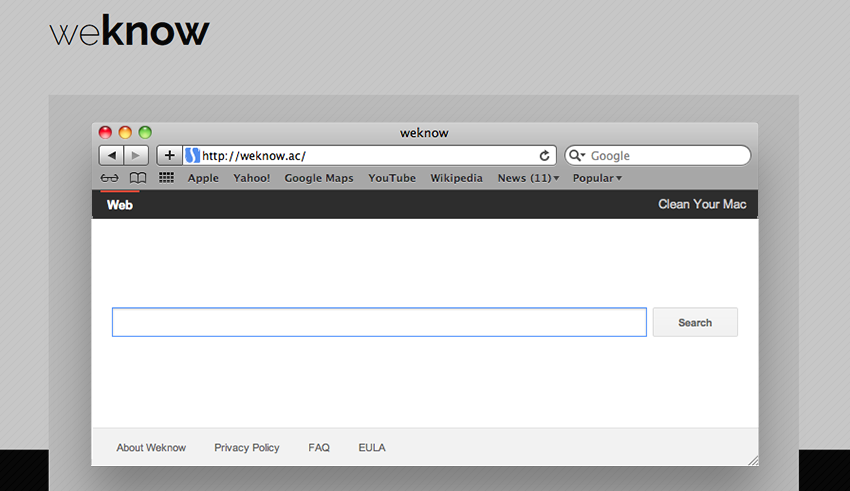Expand the News (11) bookmarks folder
Viewport: 850px width, 491px height.
(528, 178)
